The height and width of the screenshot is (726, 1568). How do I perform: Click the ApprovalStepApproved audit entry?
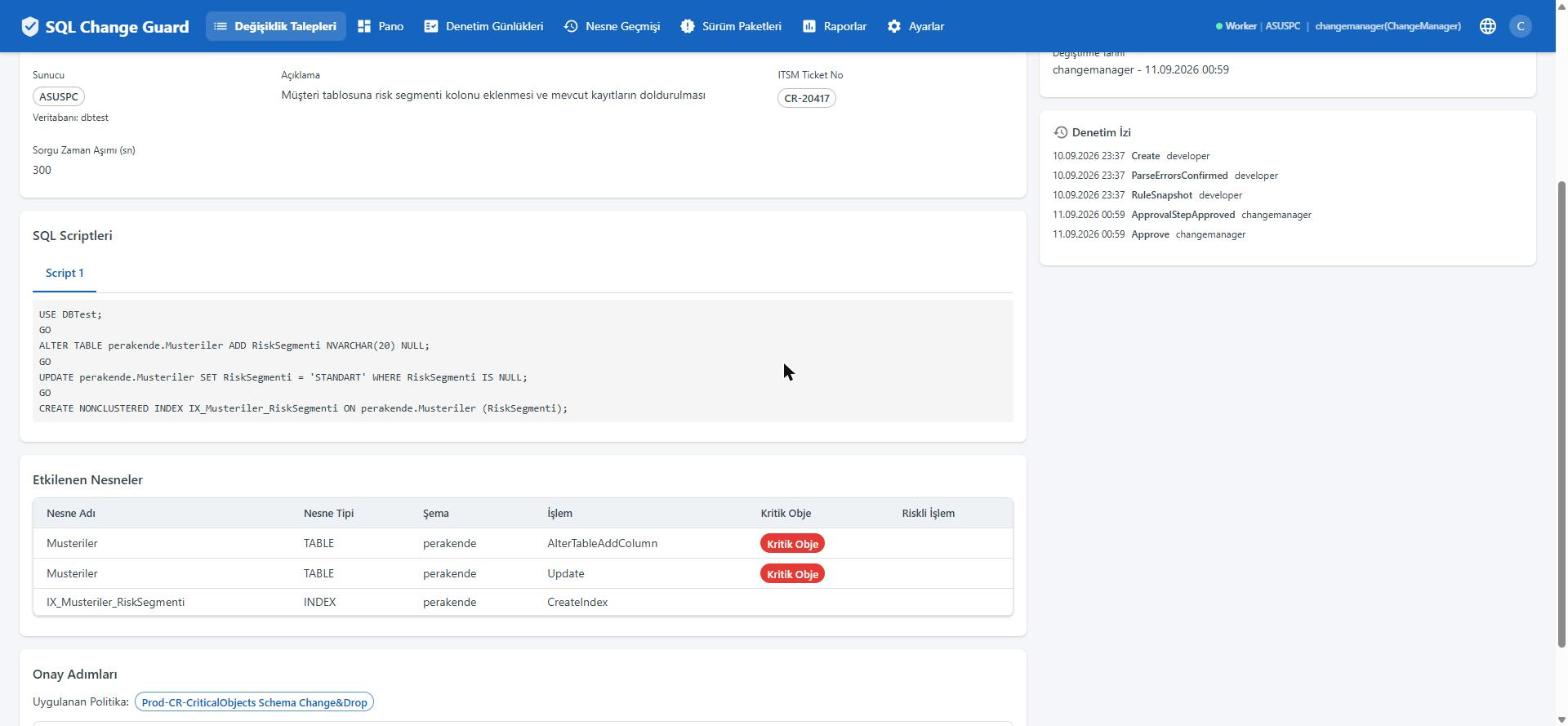(1183, 214)
